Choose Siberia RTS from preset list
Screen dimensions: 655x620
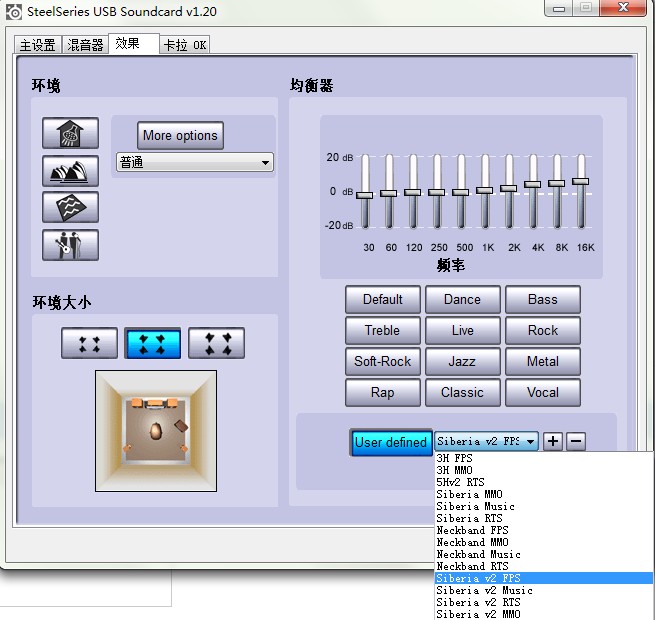tap(544, 518)
